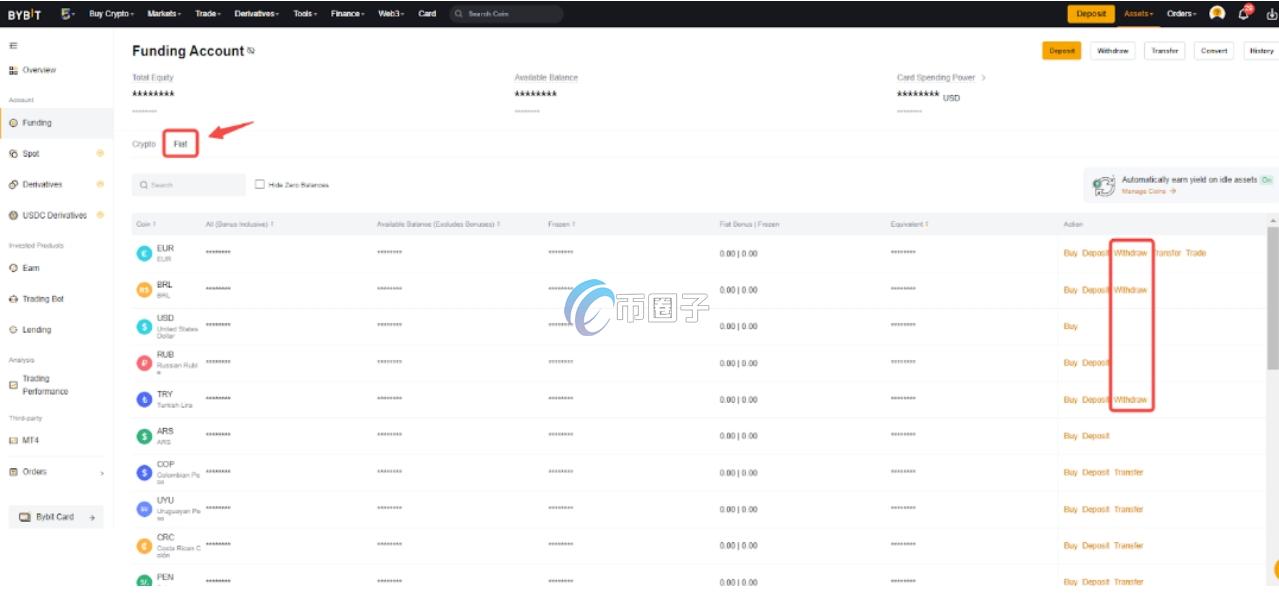Open the Derivatives menu in top navigation
Screen dimensions: 1279x615
pyautogui.click(x=260, y=14)
